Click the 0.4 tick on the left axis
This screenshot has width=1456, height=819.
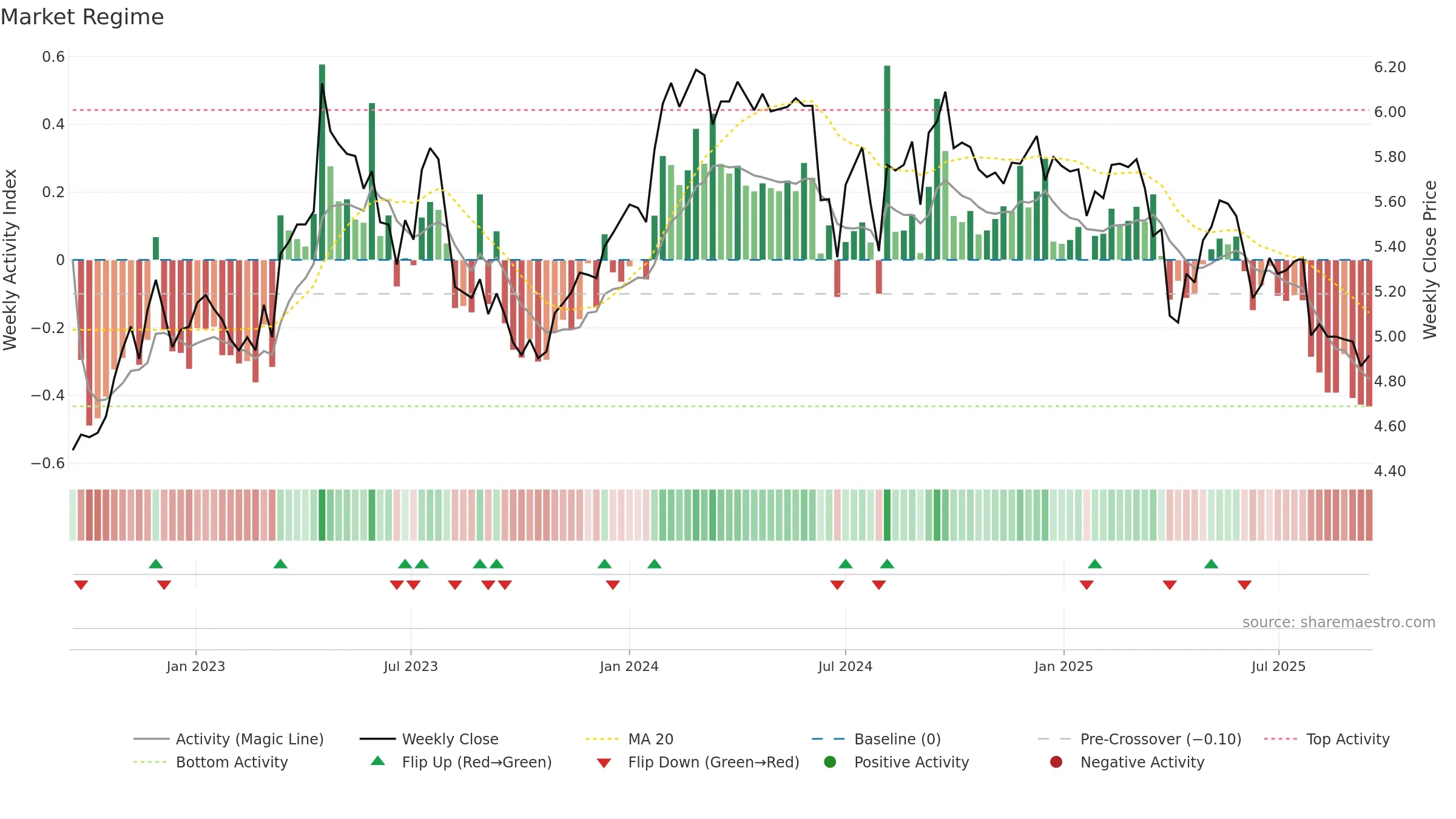pyautogui.click(x=53, y=124)
